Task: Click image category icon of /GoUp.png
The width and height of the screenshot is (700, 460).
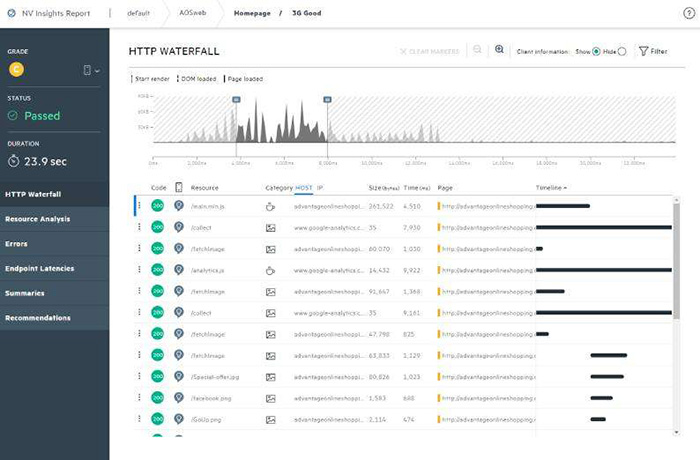Action: point(271,420)
